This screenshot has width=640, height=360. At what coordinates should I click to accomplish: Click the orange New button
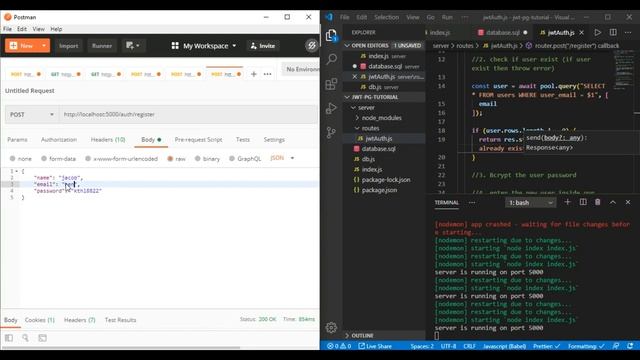(x=22, y=45)
